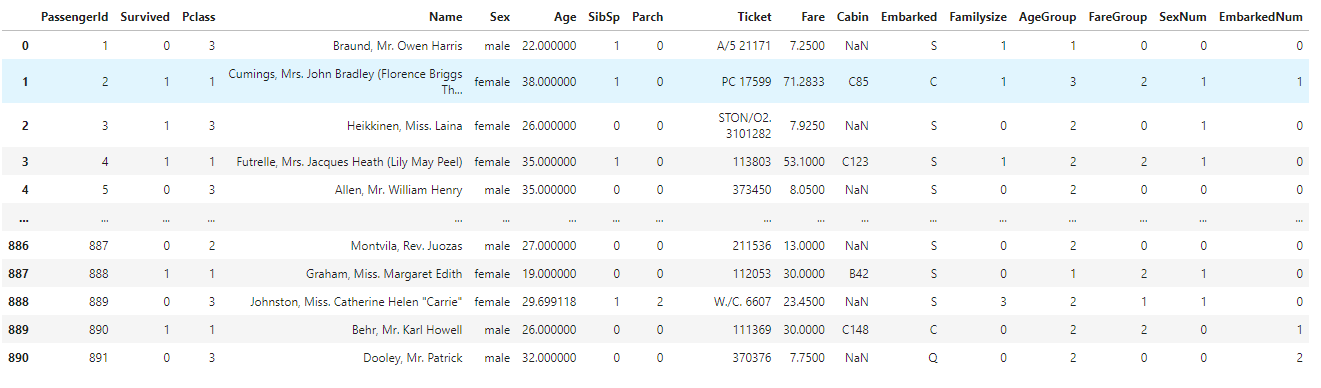Click fare value 13.0000

click(x=804, y=245)
